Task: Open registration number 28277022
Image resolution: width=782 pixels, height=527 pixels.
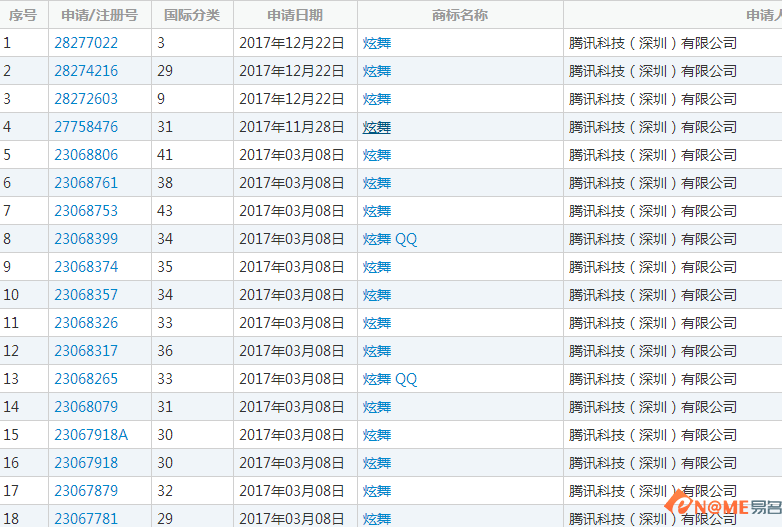Action: click(x=86, y=43)
